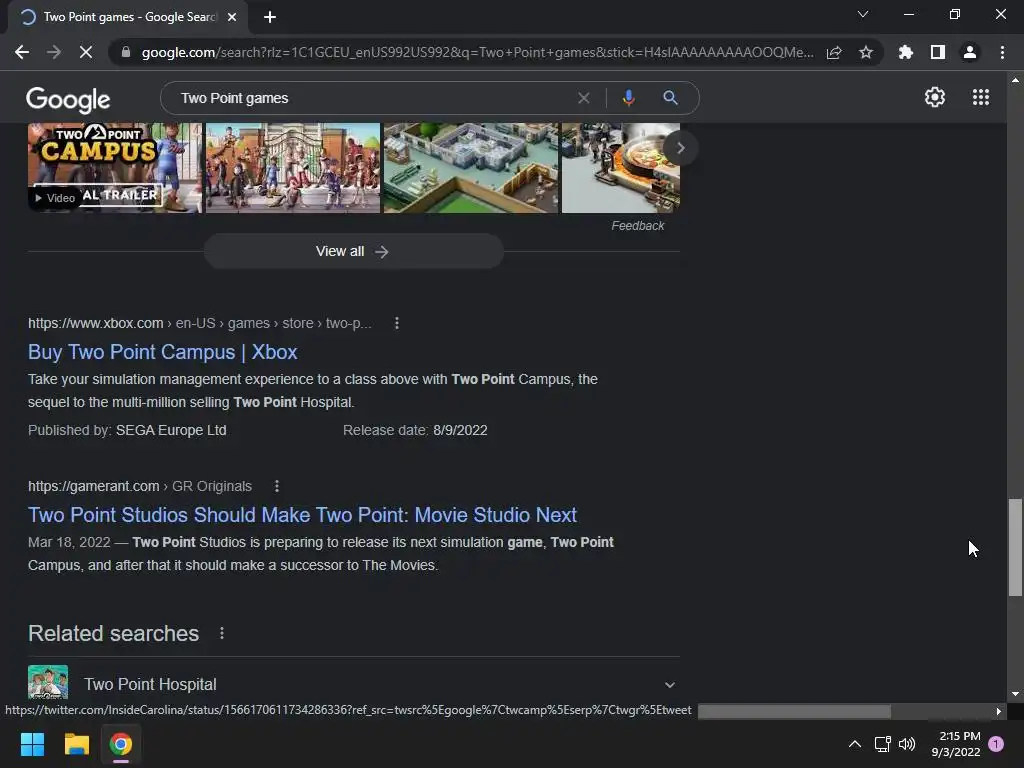Screen dimensions: 1024x768
Task: Click scroll up arrow on page scrollbar
Action: point(1015,80)
